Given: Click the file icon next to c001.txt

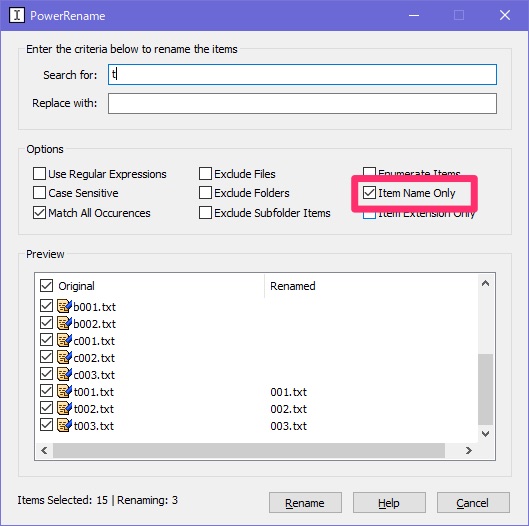Looking at the screenshot, I should click(64, 340).
